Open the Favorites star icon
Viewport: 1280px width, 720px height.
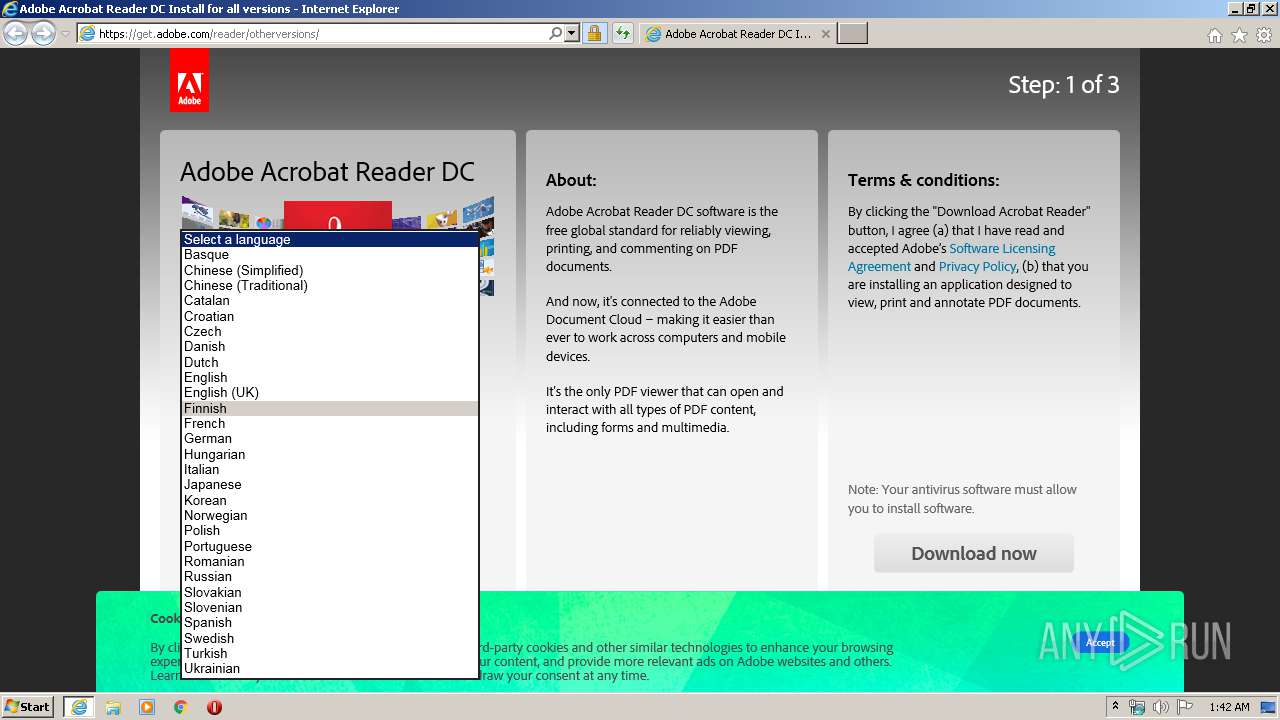(1239, 35)
